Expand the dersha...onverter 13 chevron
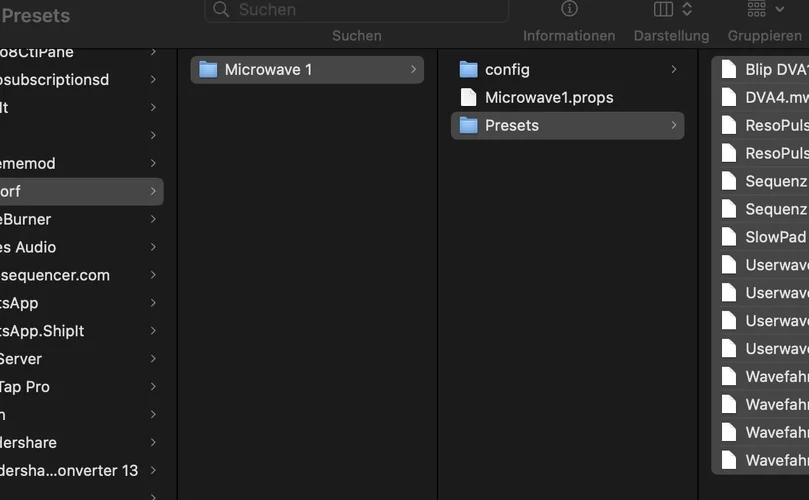The width and height of the screenshot is (809, 500). point(153,470)
